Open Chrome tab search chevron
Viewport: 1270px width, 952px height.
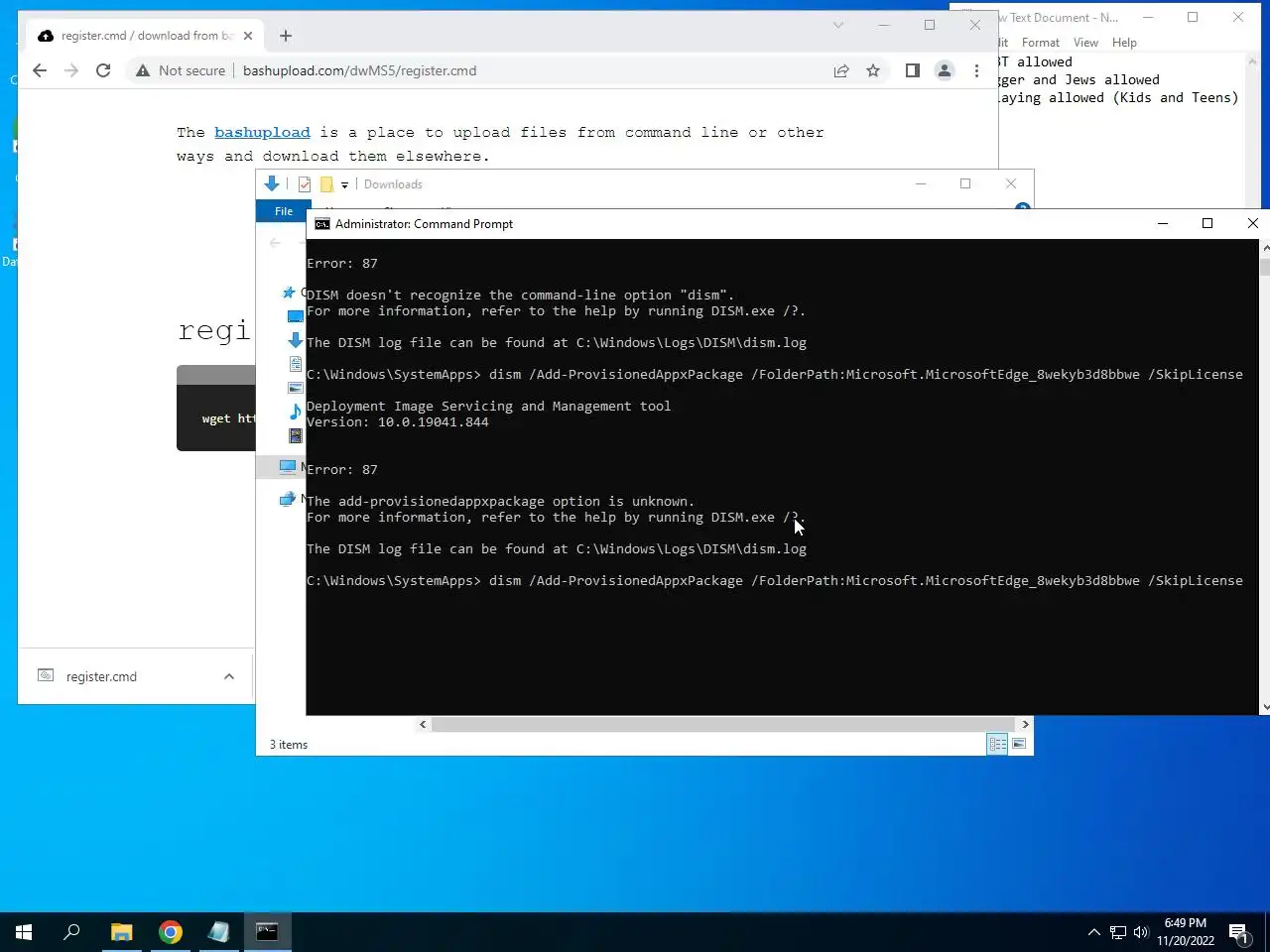point(838,25)
